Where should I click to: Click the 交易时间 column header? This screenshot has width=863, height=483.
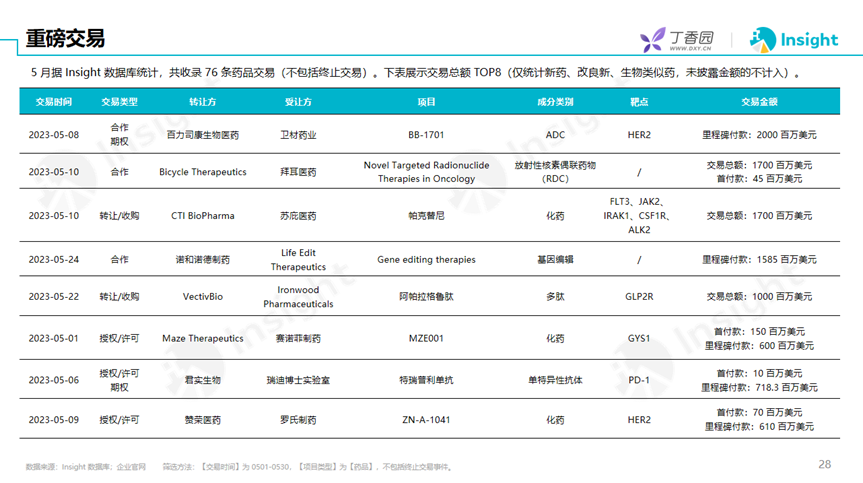53,102
